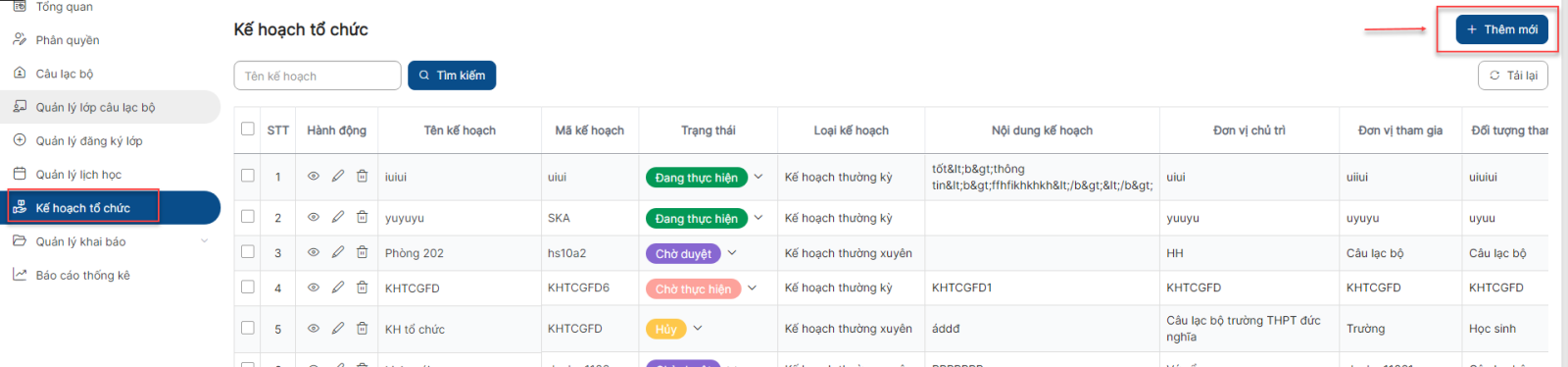1568x367 pixels.
Task: Open status dropdown next to Hủy badge
Action: (x=698, y=329)
